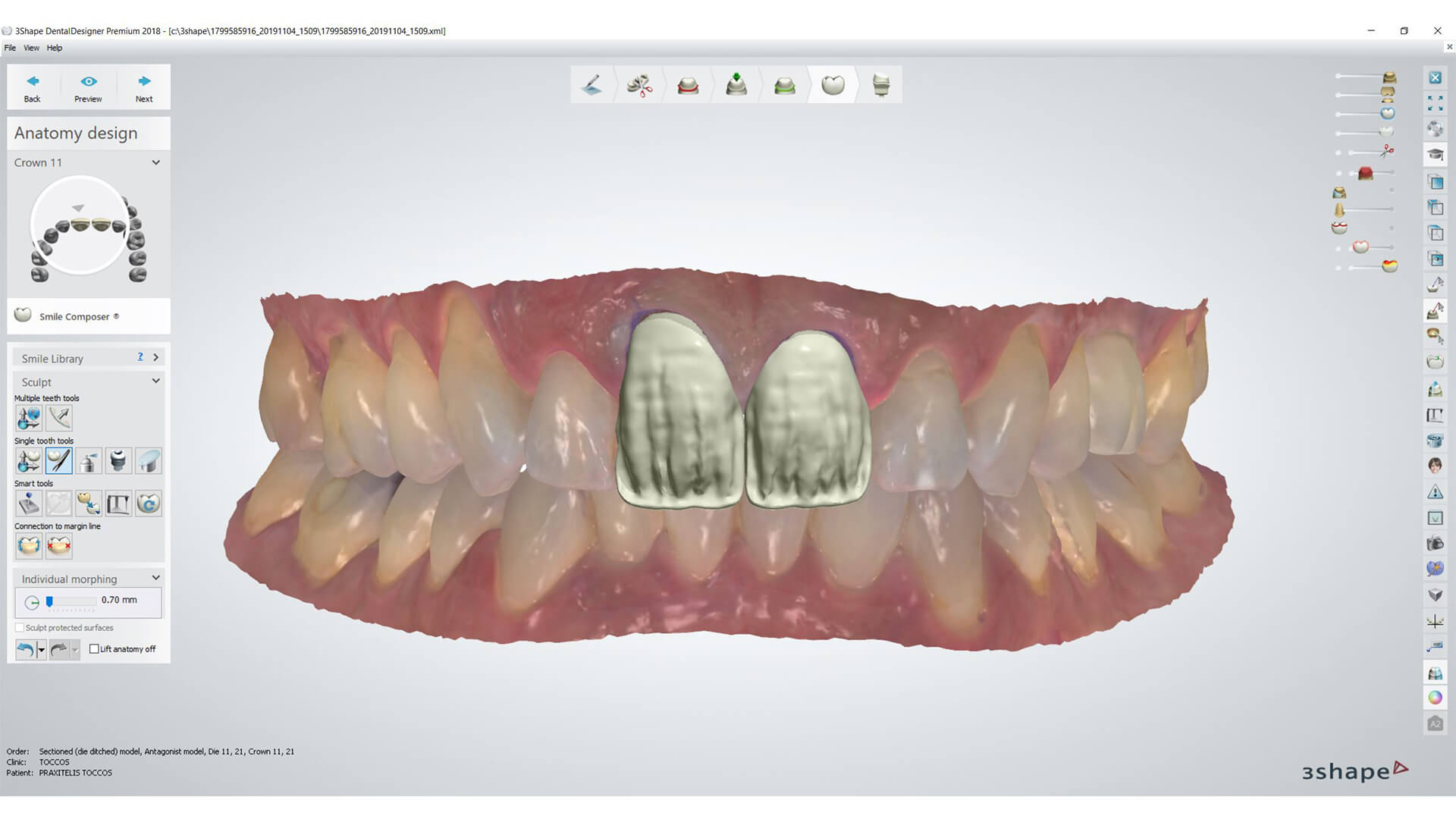
Task: Collapse the Individual morphing section
Action: click(155, 578)
